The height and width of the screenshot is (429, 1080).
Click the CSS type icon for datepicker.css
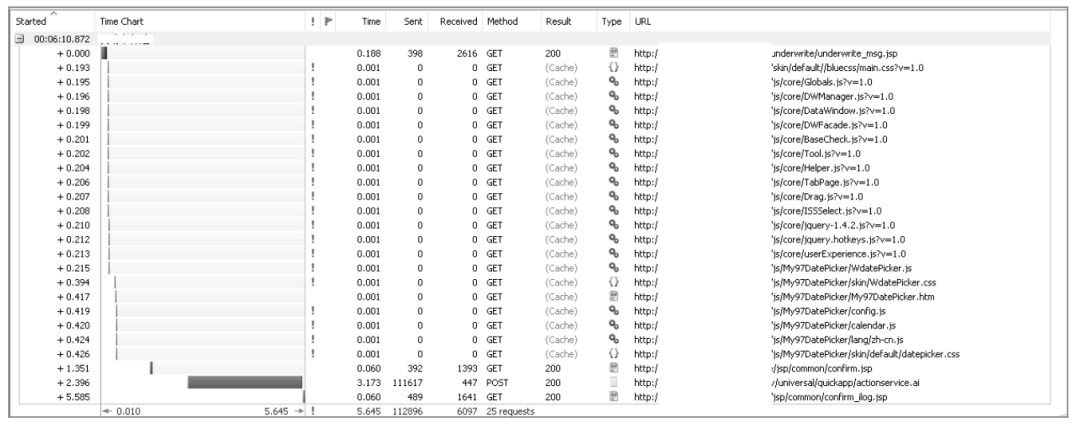click(614, 354)
